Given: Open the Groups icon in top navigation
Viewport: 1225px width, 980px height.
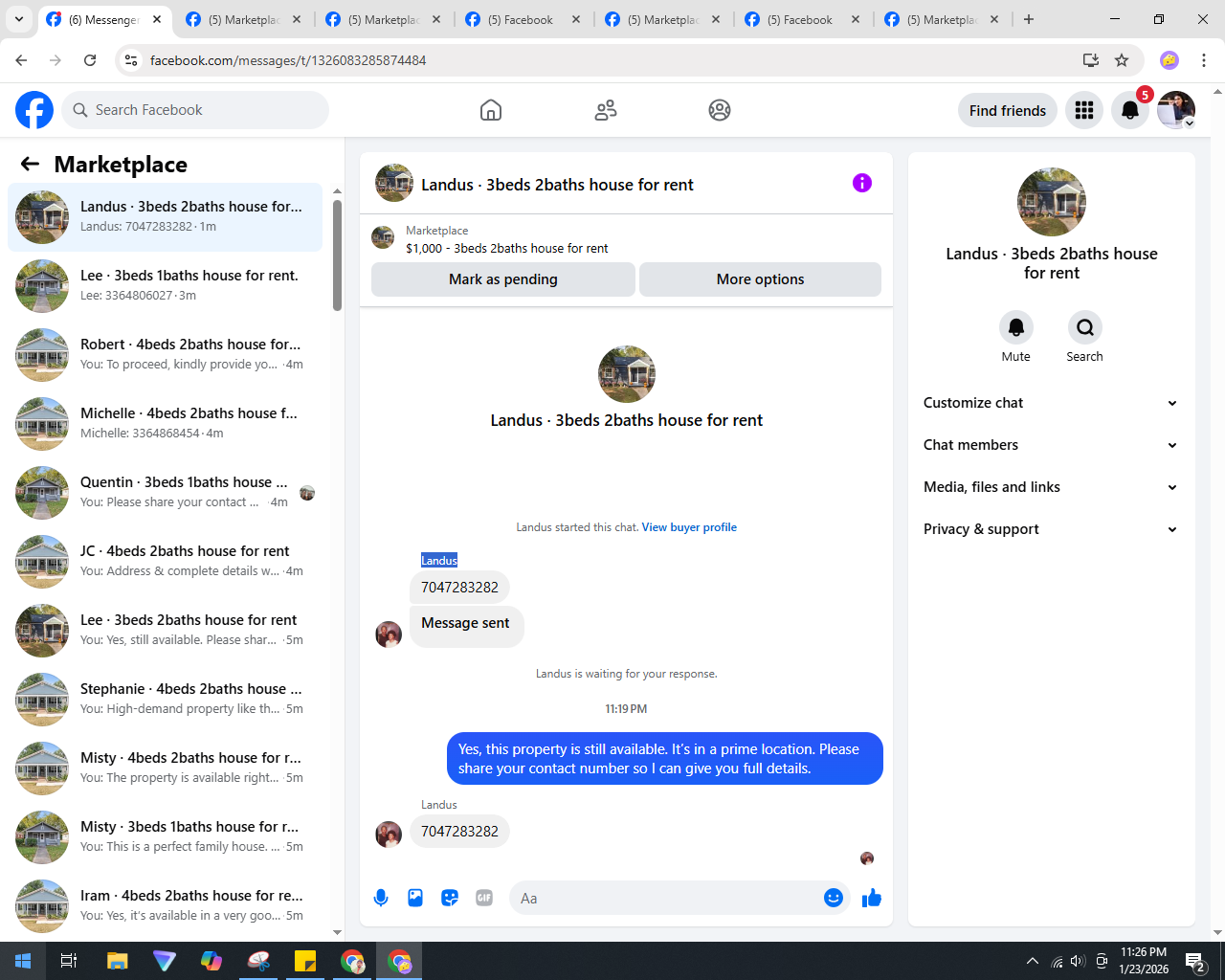Looking at the screenshot, I should pos(720,110).
